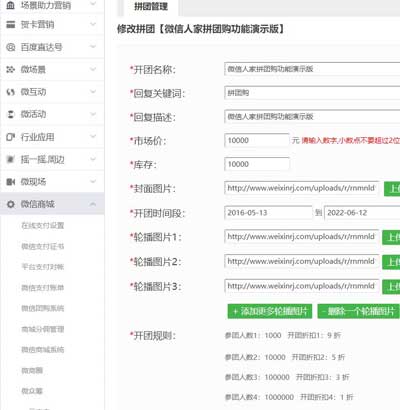This screenshot has width=400, height=410.
Task: Expand the 行业应用 menu chevron
Action: coord(93,137)
